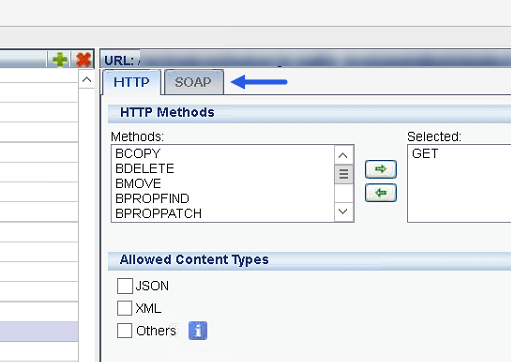Select the HTTP tab

click(131, 82)
